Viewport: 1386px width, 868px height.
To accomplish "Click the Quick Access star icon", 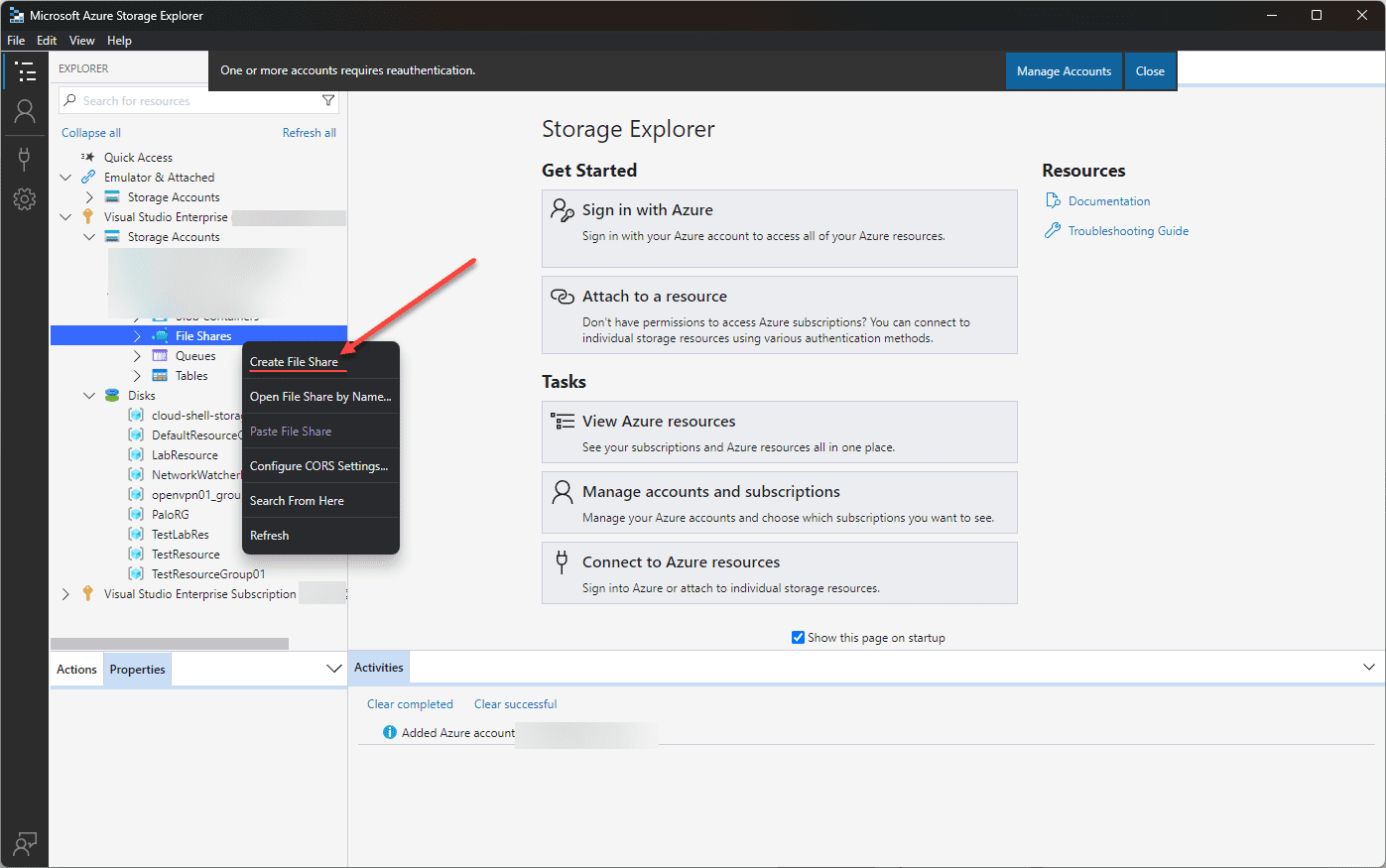I will tap(88, 157).
